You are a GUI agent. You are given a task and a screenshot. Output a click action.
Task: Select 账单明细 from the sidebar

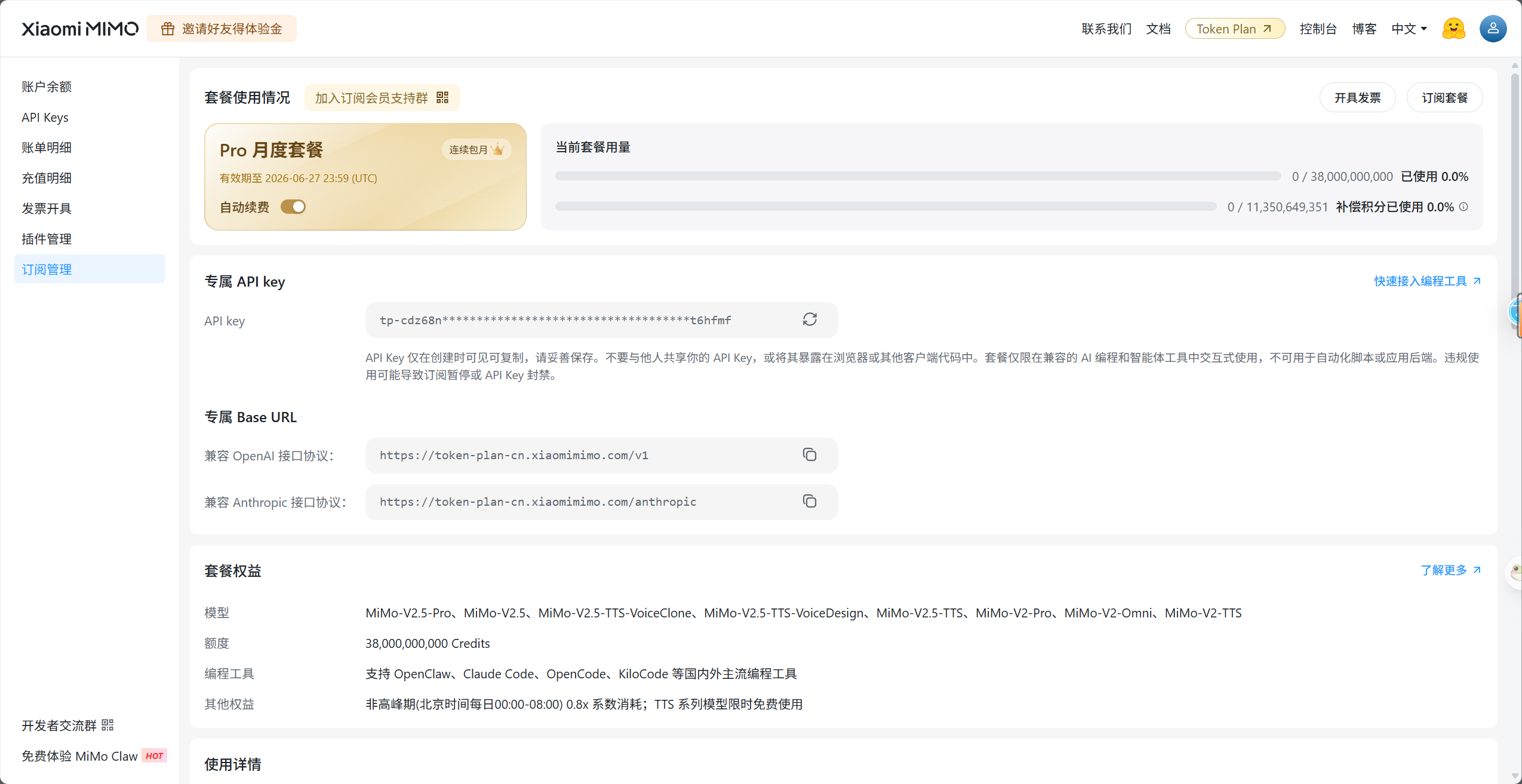(90, 147)
